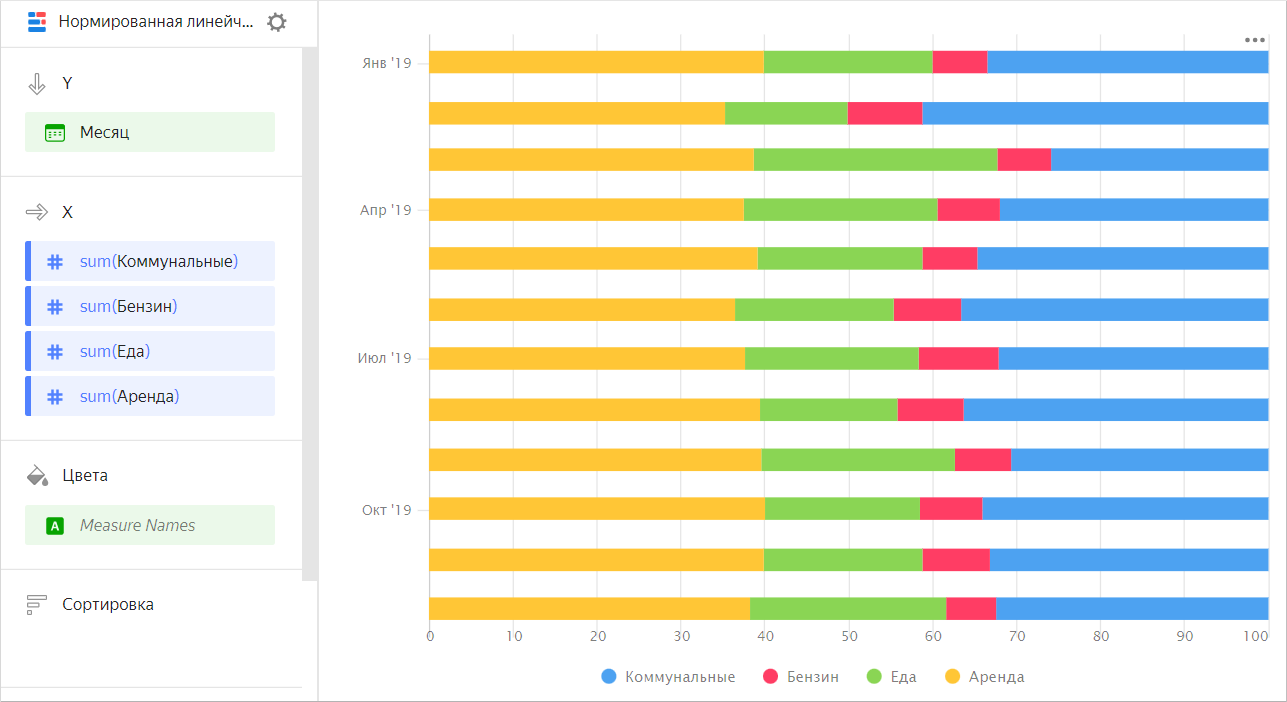This screenshot has height=702, width=1287.
Task: Click the chart type icon in the header
Action: pyautogui.click(x=37, y=21)
